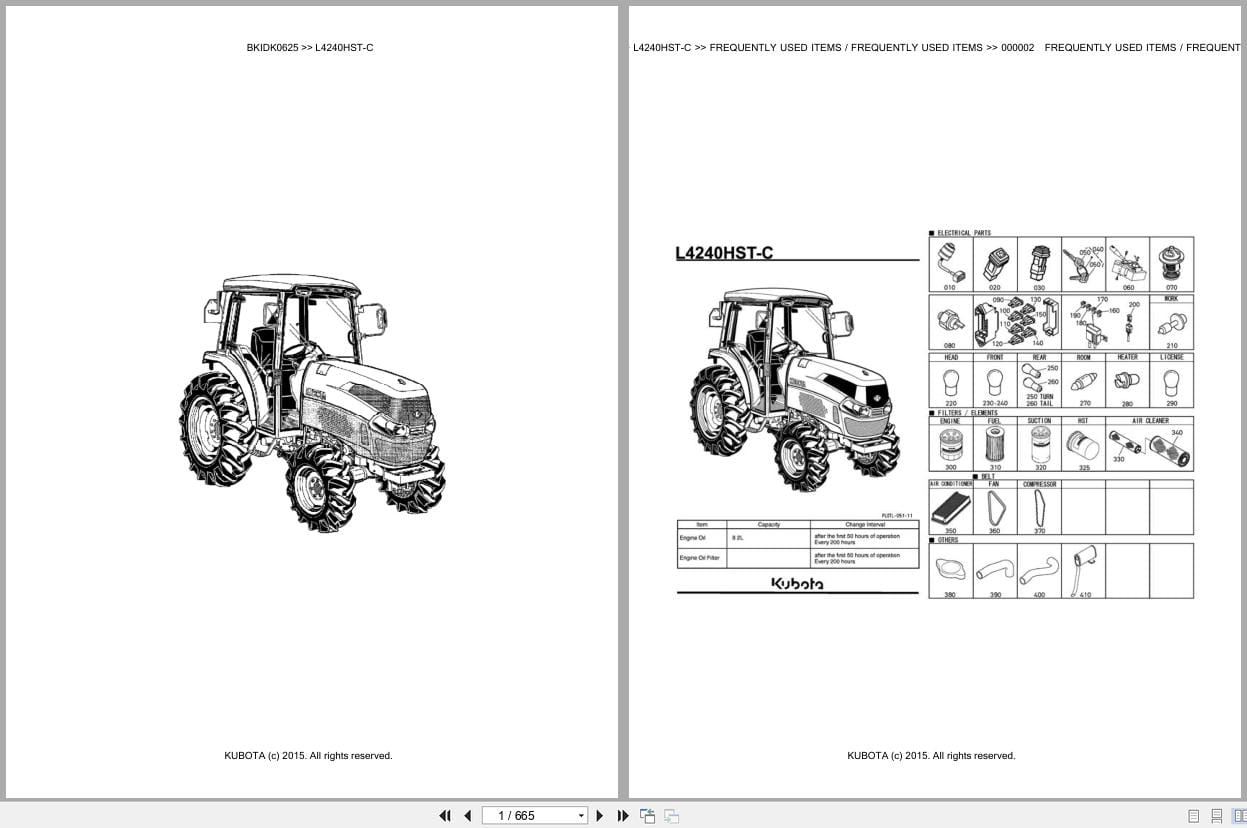The width and height of the screenshot is (1247, 828).
Task: Switch to single page layout
Action: [x=1193, y=816]
